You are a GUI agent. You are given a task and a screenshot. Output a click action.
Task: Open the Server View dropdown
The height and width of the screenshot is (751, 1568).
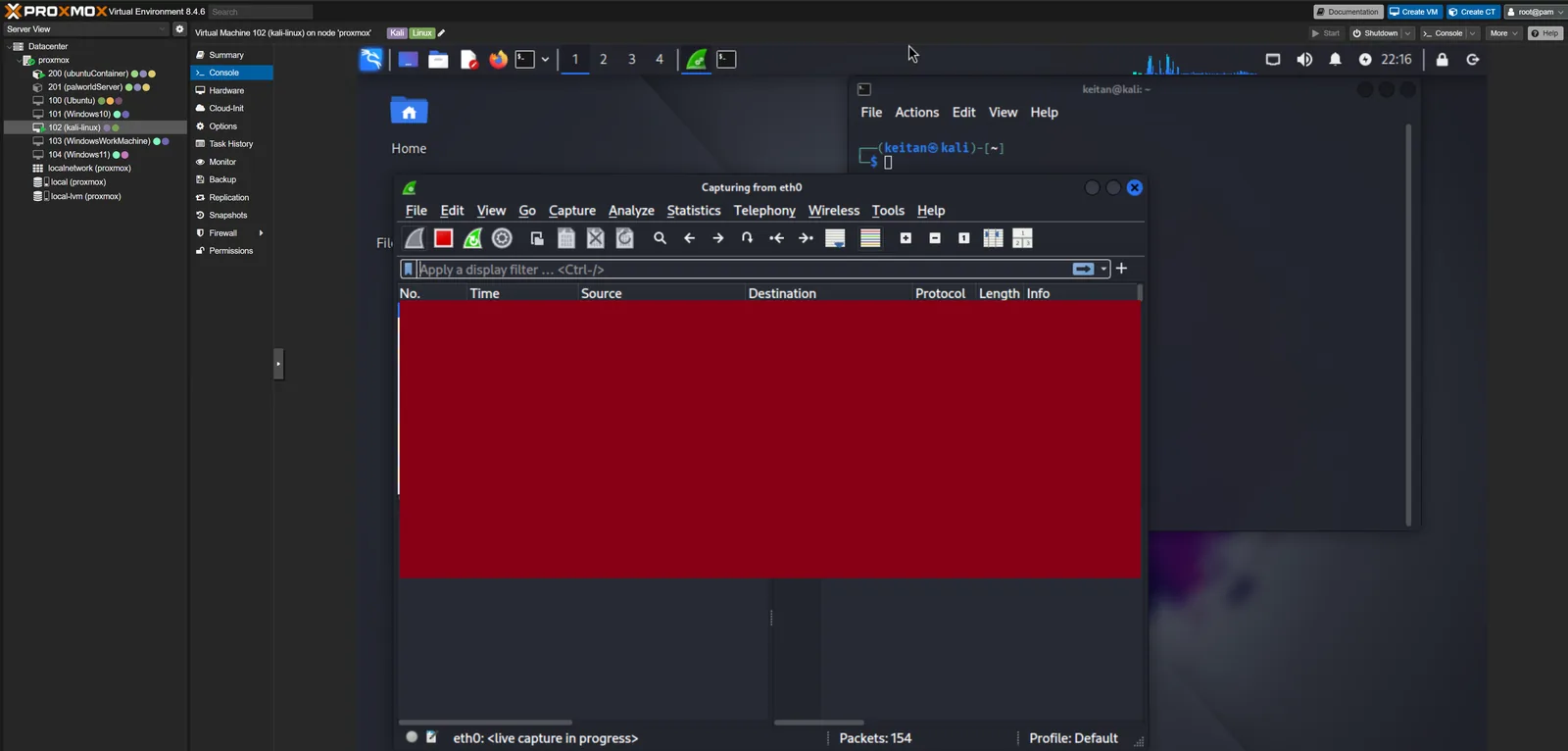[x=86, y=29]
